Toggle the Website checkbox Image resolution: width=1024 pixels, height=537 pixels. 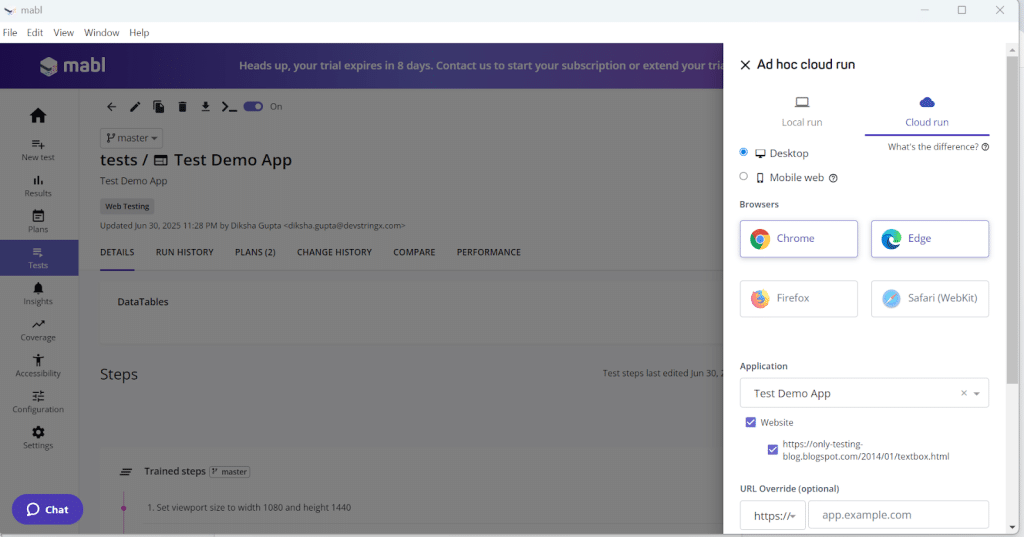point(750,422)
